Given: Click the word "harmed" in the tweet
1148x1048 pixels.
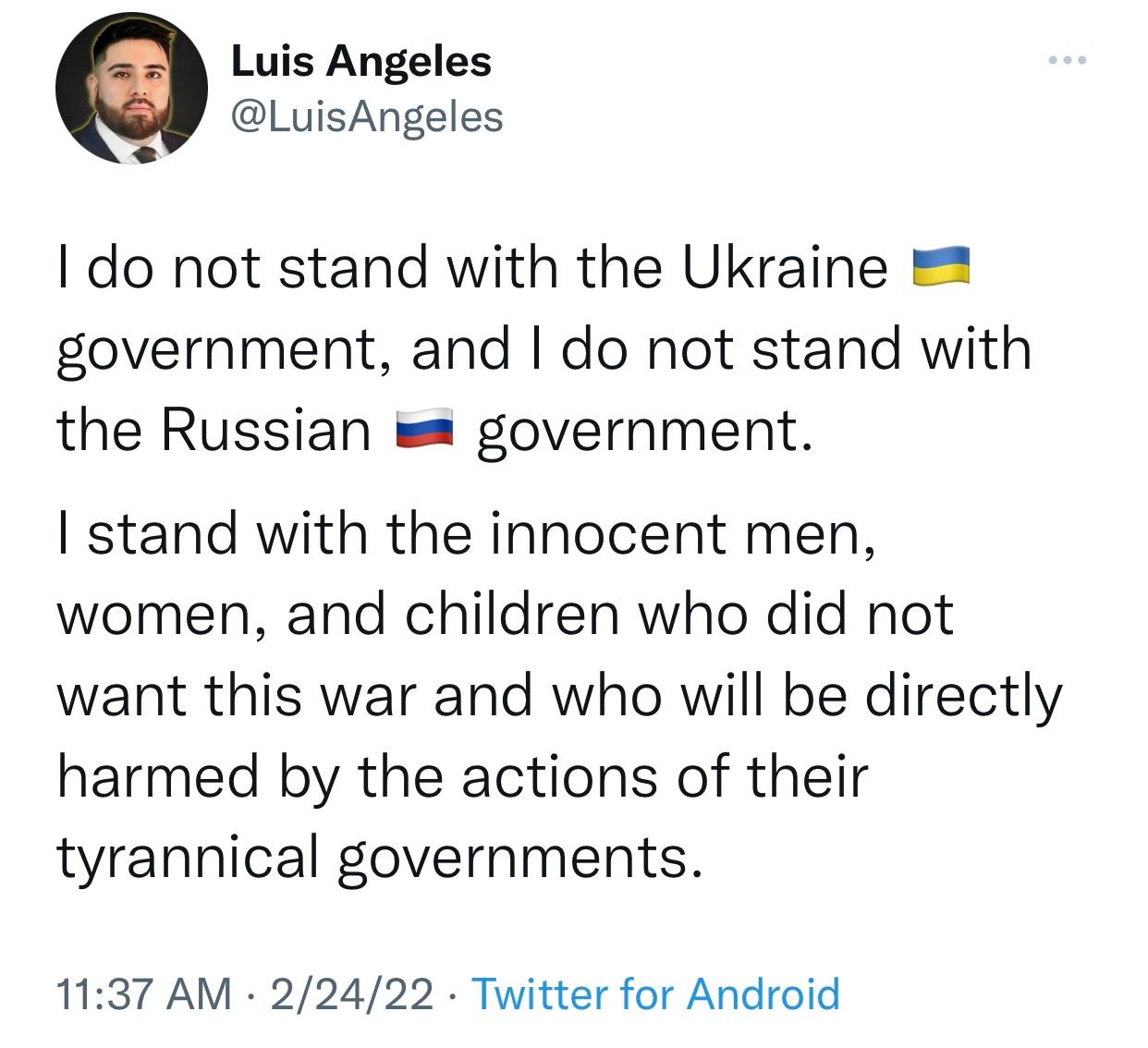Looking at the screenshot, I should [x=158, y=776].
